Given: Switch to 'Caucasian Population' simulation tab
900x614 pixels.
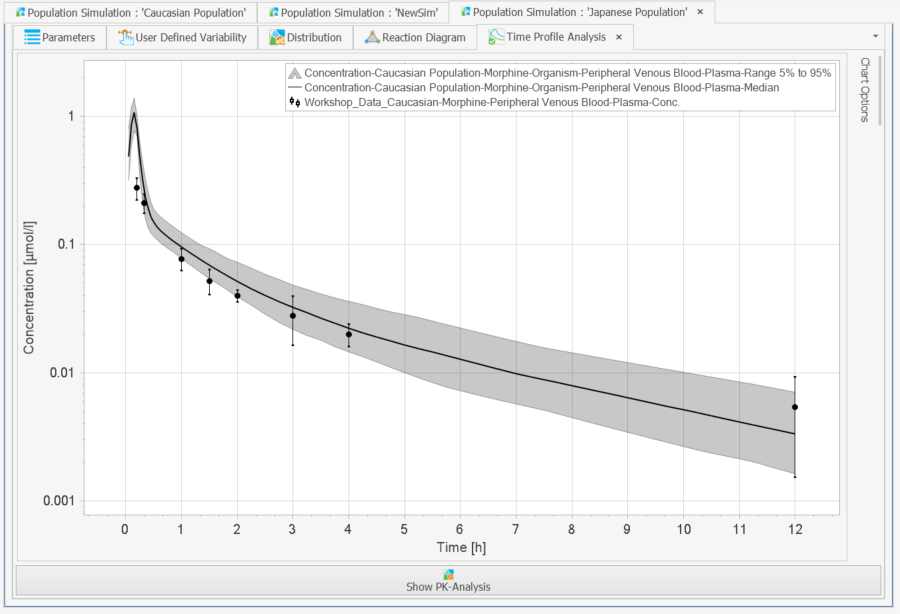Looking at the screenshot, I should [131, 13].
